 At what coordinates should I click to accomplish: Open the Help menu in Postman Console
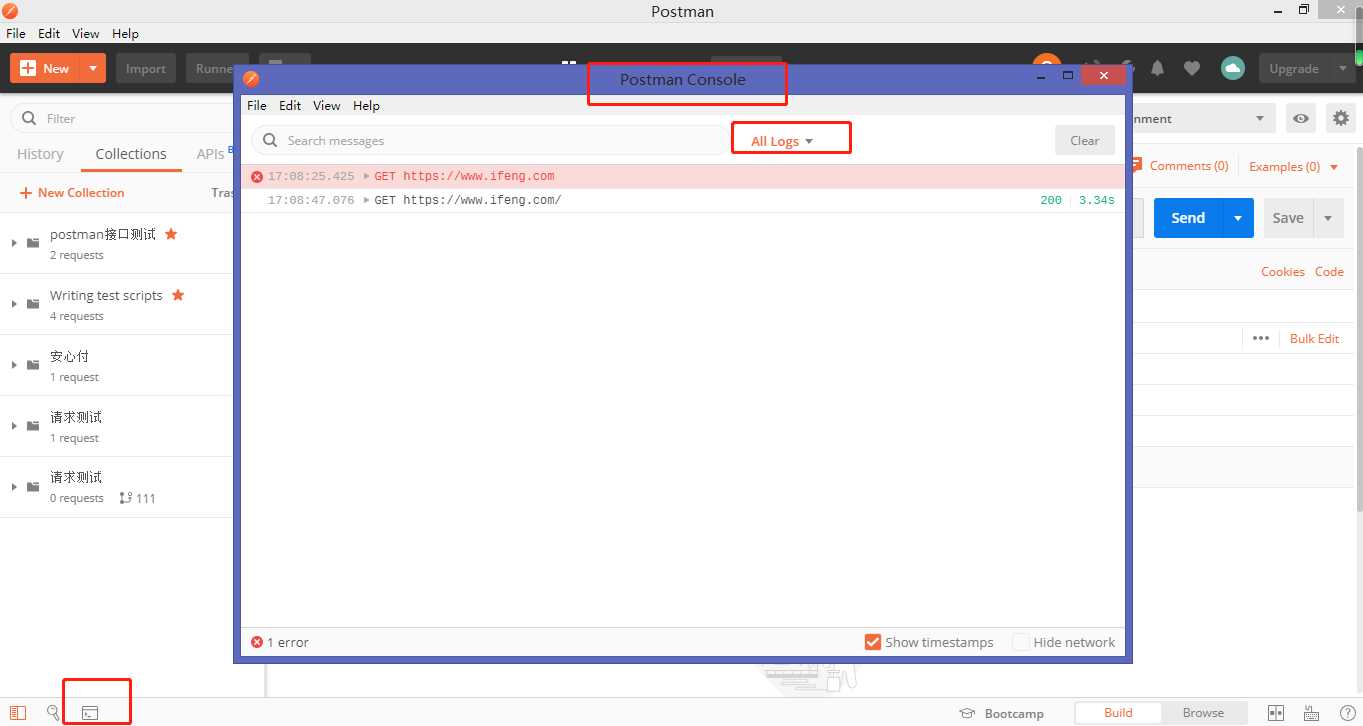coord(366,105)
